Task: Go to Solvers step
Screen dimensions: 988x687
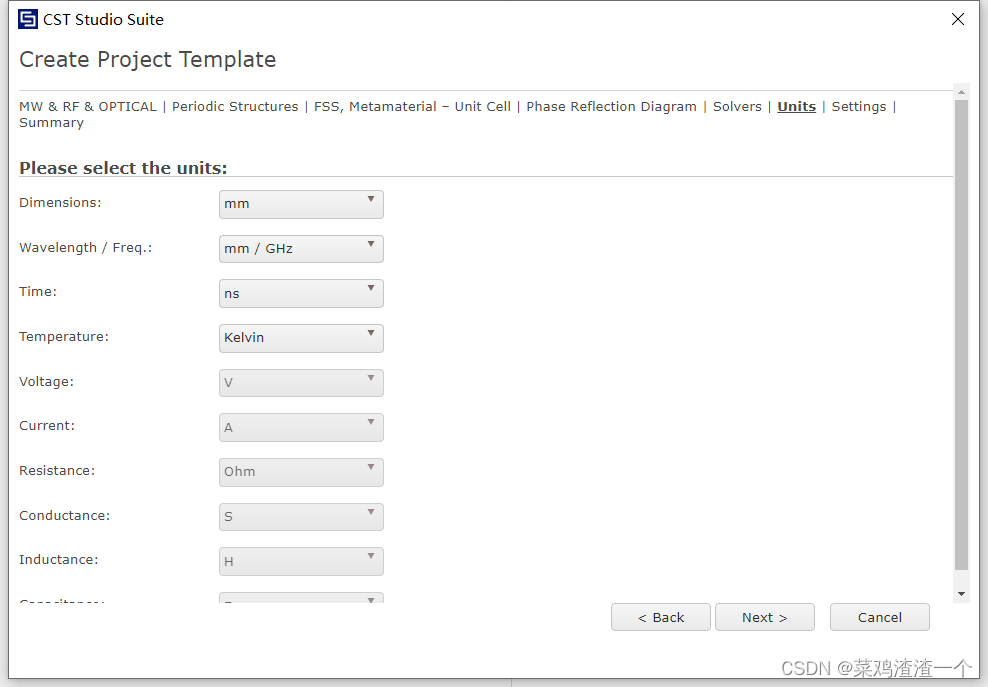Action: click(737, 107)
